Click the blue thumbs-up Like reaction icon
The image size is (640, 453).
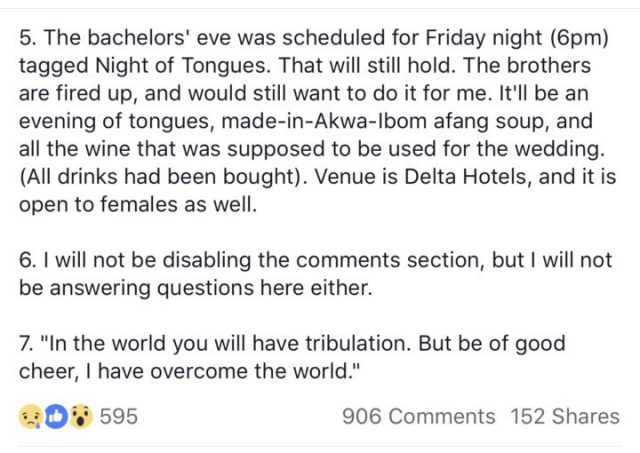point(55,416)
